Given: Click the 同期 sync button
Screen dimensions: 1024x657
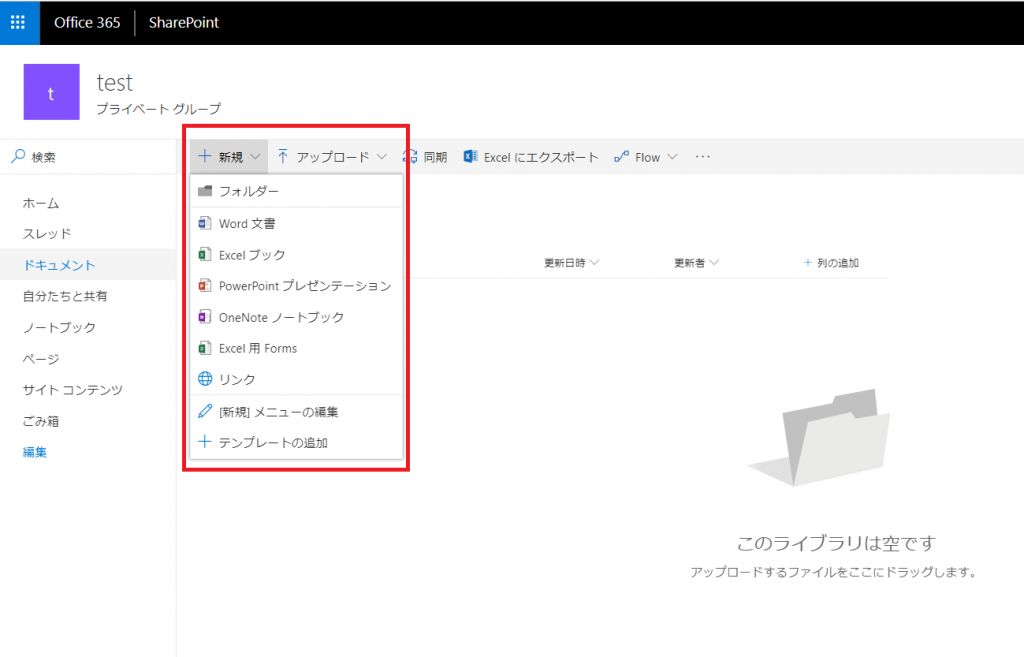Looking at the screenshot, I should coord(425,157).
